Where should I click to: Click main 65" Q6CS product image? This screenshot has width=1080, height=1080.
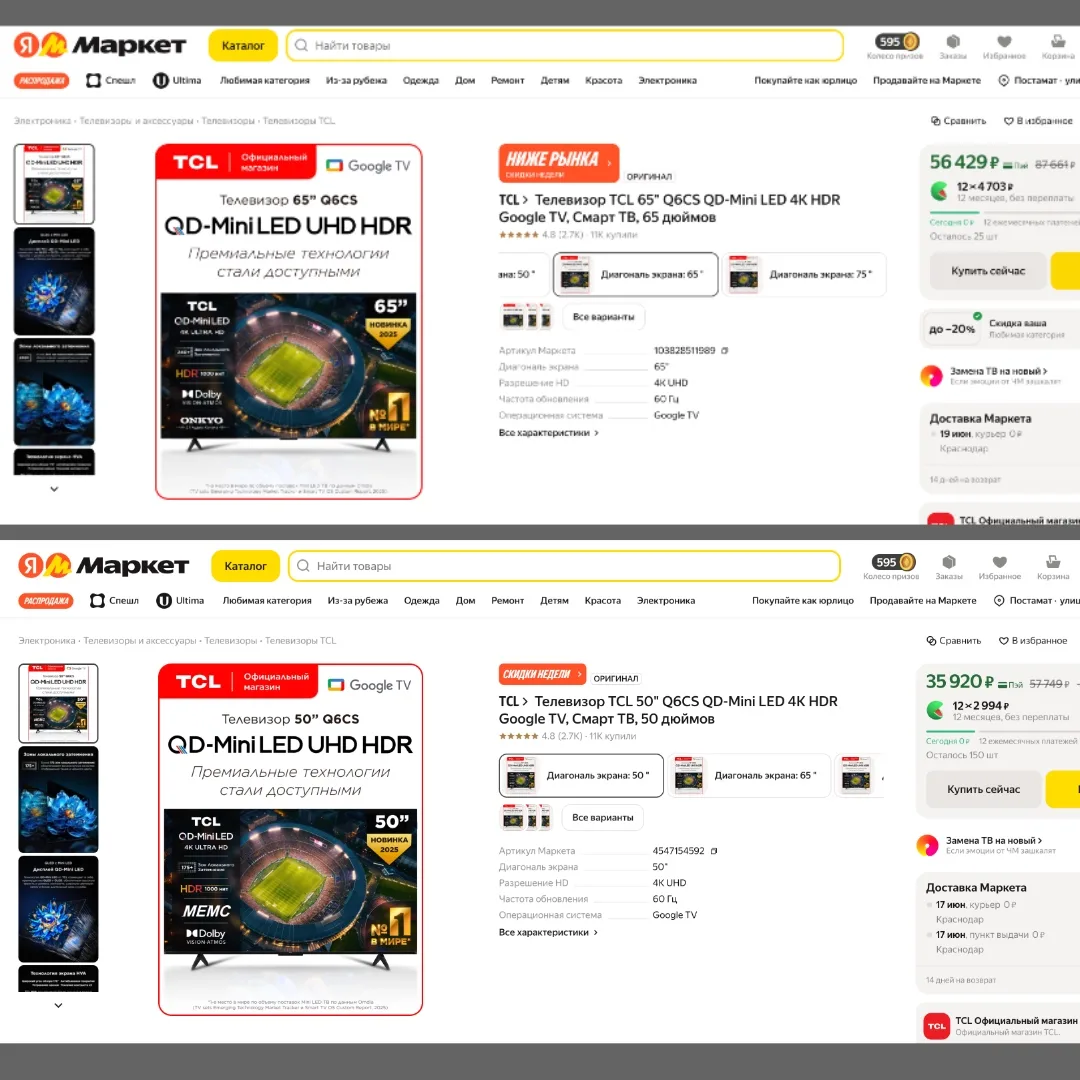289,322
